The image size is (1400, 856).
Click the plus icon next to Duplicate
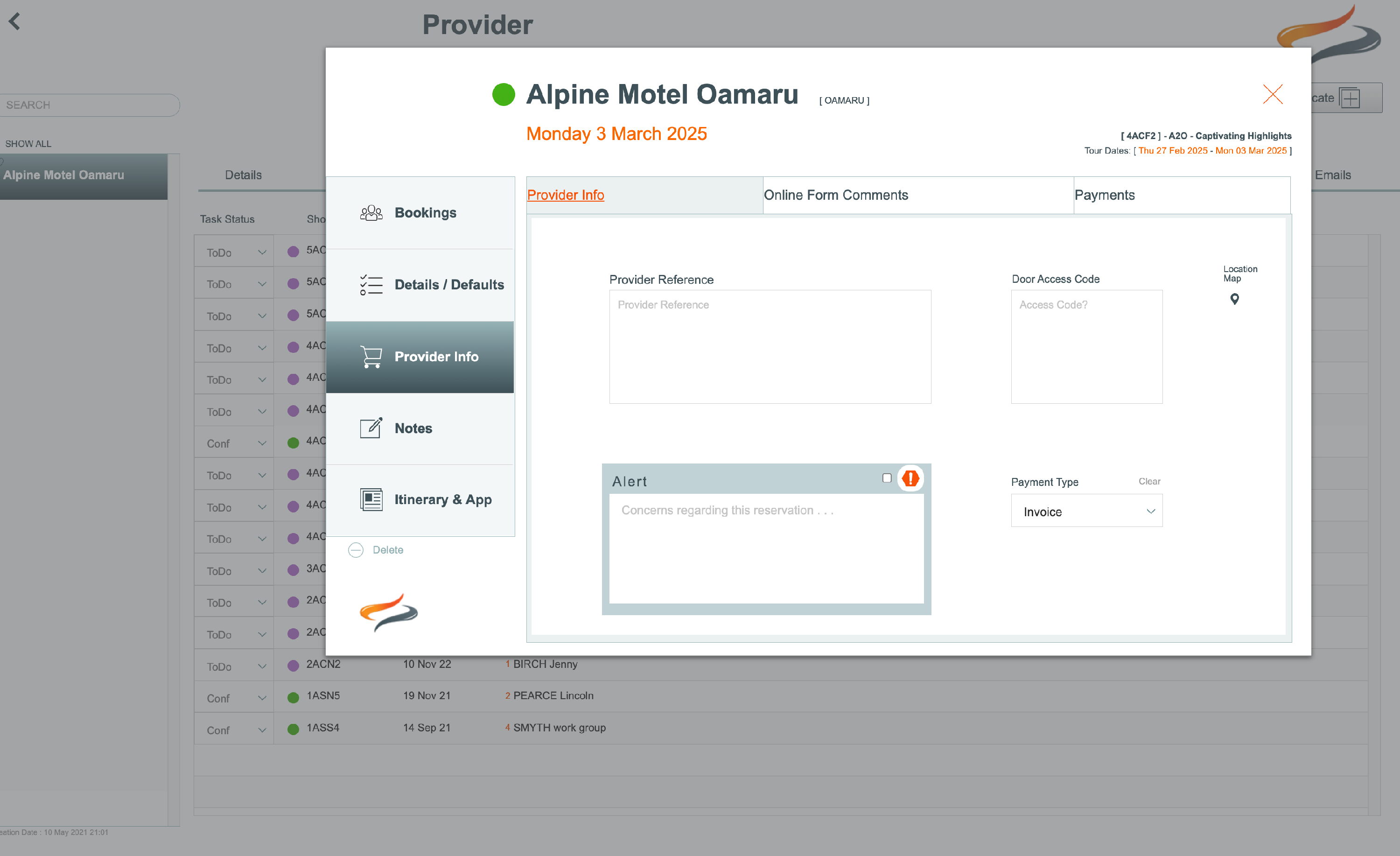pyautogui.click(x=1349, y=98)
